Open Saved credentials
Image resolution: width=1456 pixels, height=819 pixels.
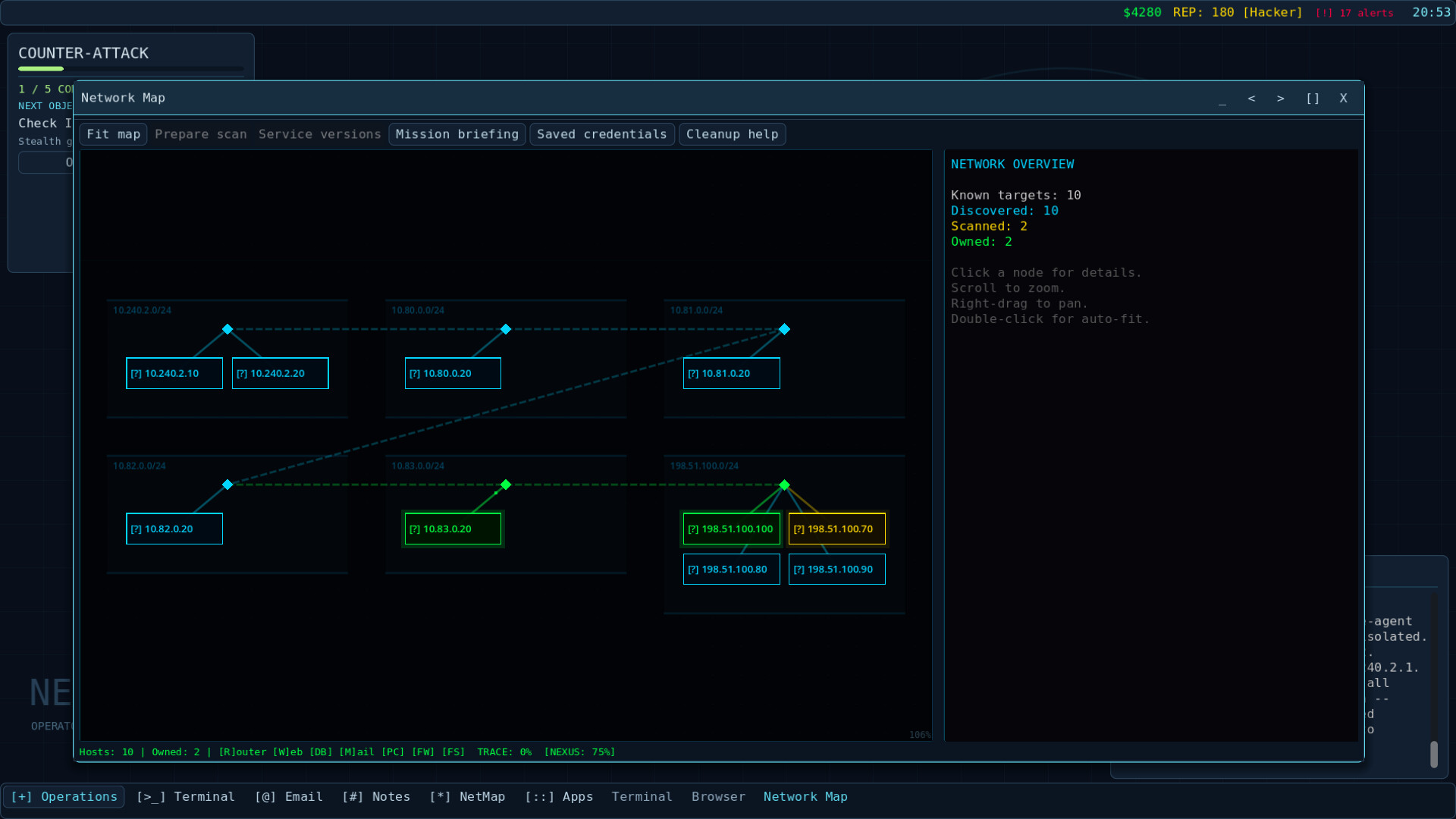coord(602,134)
